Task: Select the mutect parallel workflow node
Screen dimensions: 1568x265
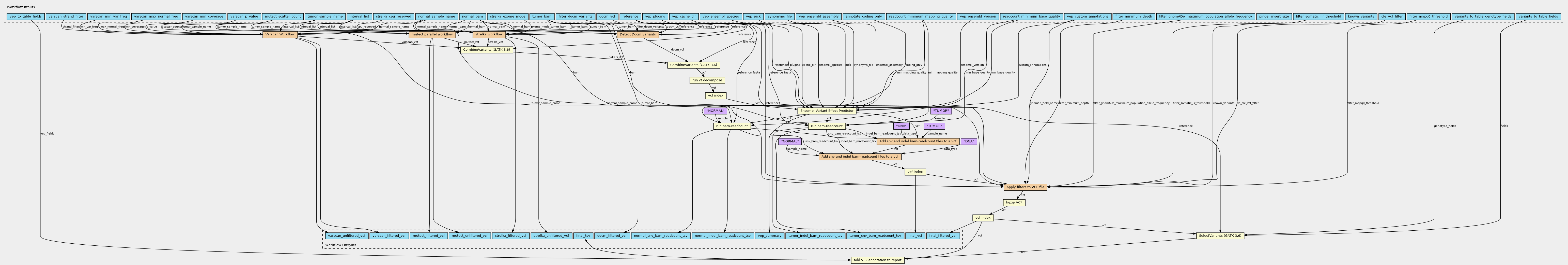Action: pyautogui.click(x=431, y=35)
